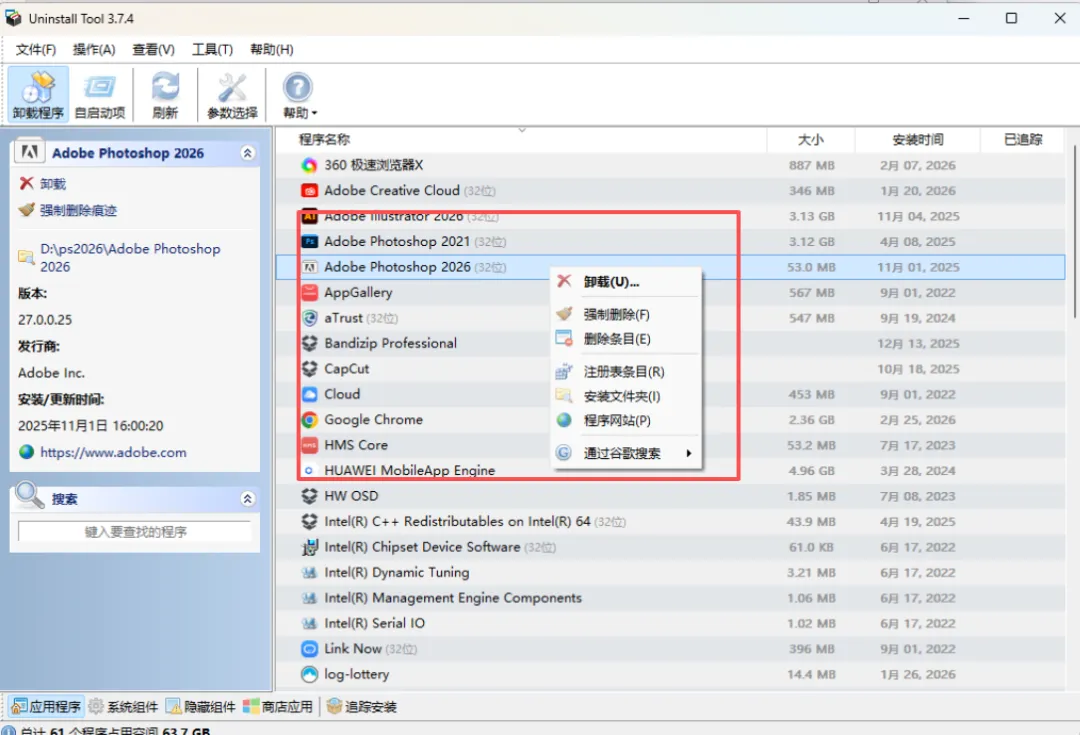The height and width of the screenshot is (735, 1080).
Task: Click the 已追踪 column header
Action: 1023,140
